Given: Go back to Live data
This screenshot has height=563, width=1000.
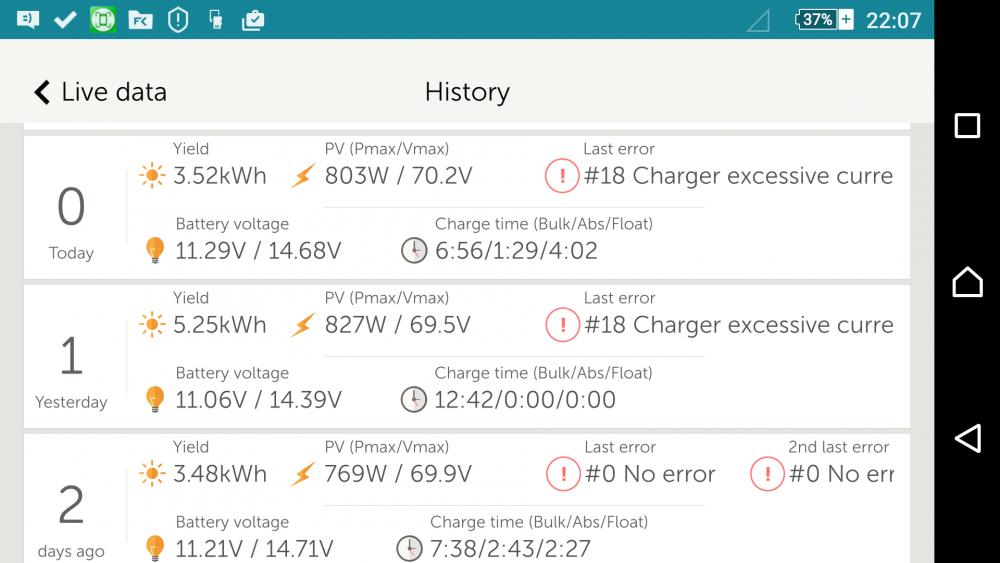Looking at the screenshot, I should click(100, 92).
